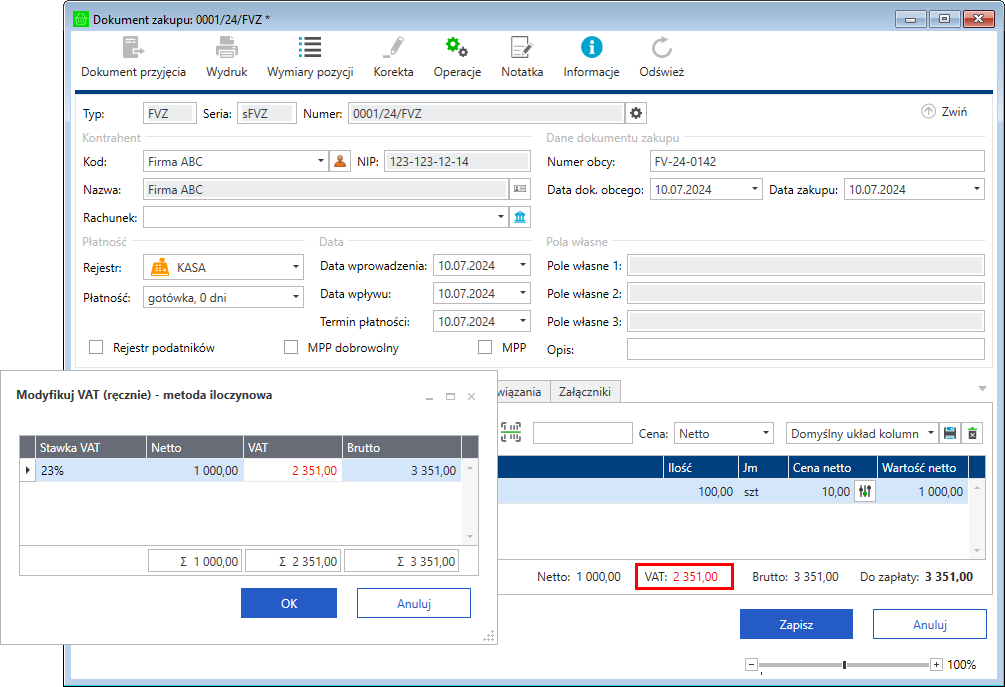Screen dimensions: 1005x687
Task: Enable the Rejestr podatników checkbox
Action: (97, 348)
